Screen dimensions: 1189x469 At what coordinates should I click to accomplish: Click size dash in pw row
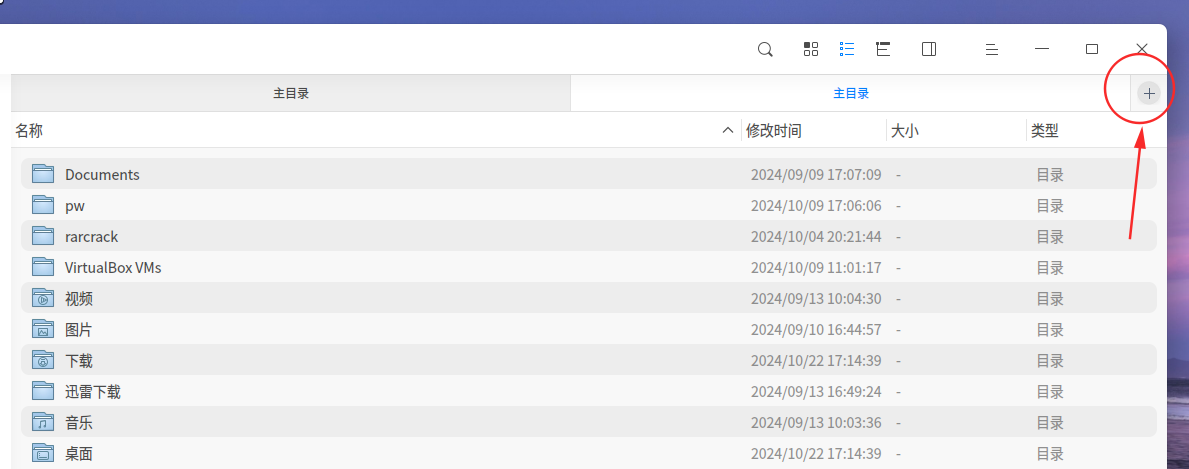[x=898, y=206]
